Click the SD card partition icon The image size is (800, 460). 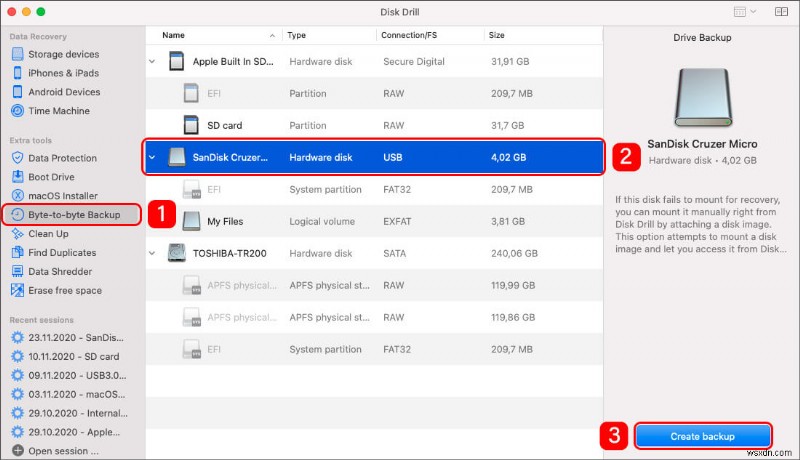click(x=191, y=125)
